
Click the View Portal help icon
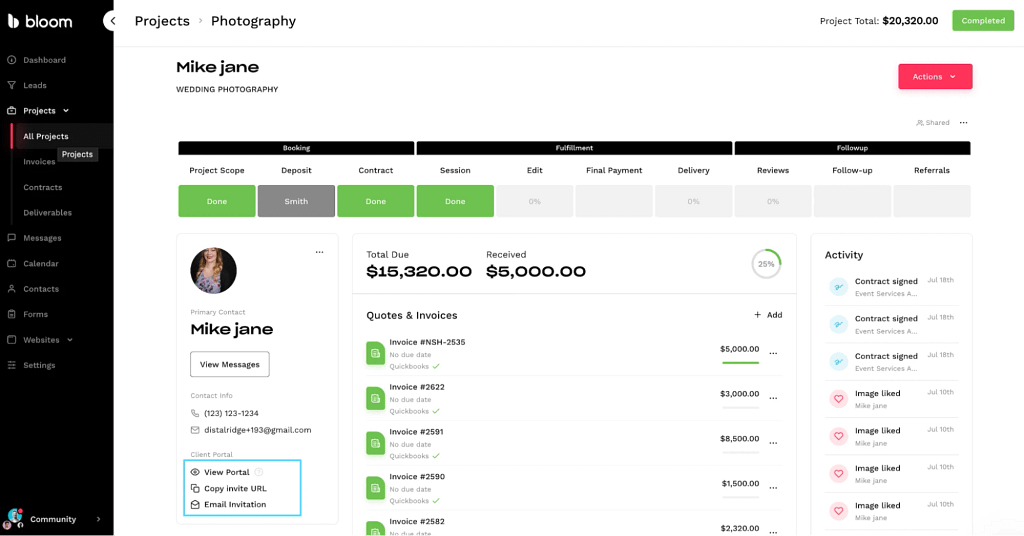click(x=259, y=472)
